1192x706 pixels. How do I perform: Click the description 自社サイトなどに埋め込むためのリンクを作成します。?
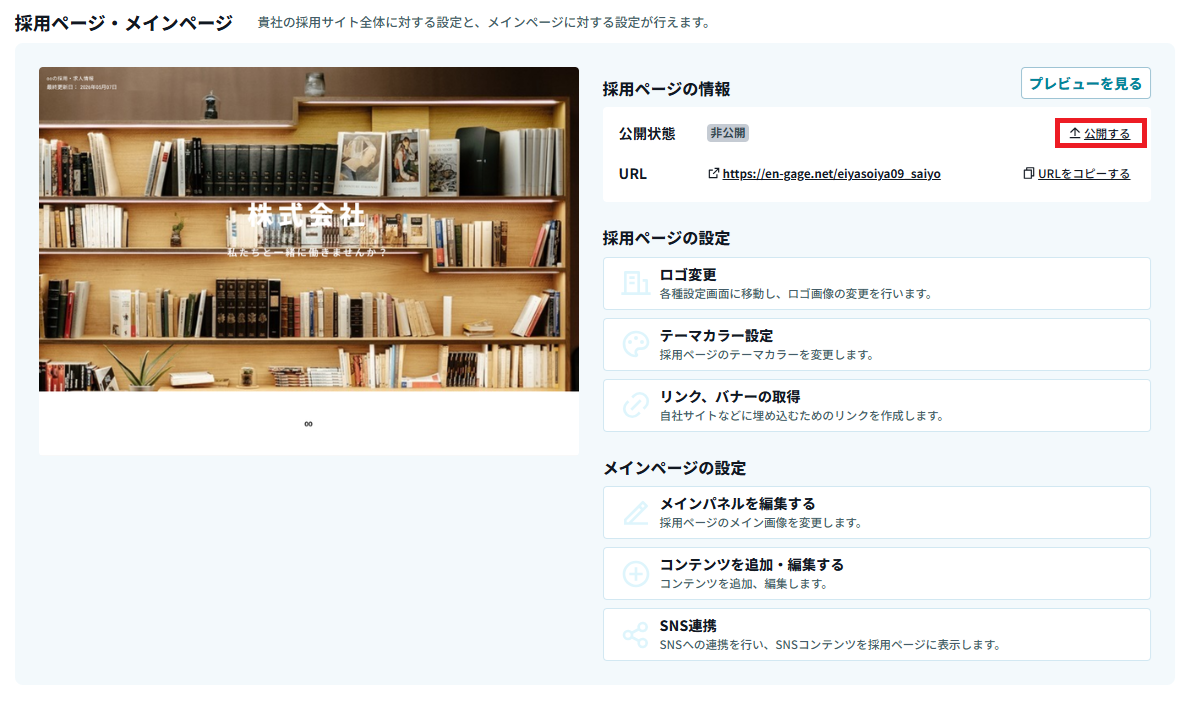[x=802, y=416]
